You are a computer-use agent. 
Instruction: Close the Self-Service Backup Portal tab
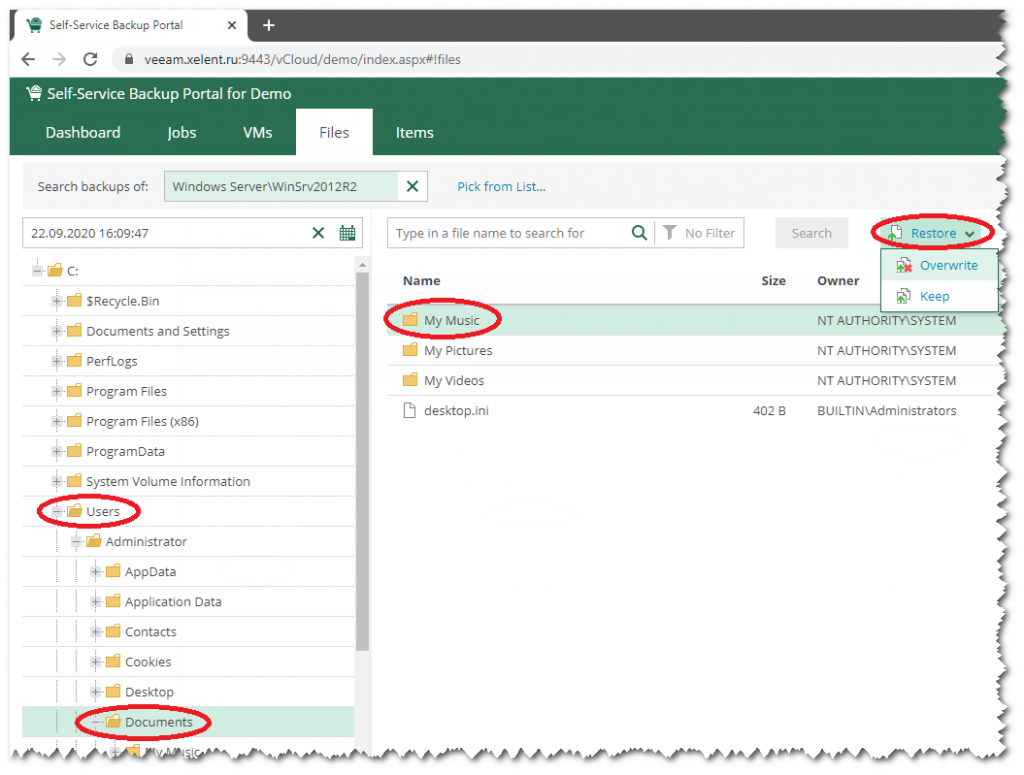point(232,25)
